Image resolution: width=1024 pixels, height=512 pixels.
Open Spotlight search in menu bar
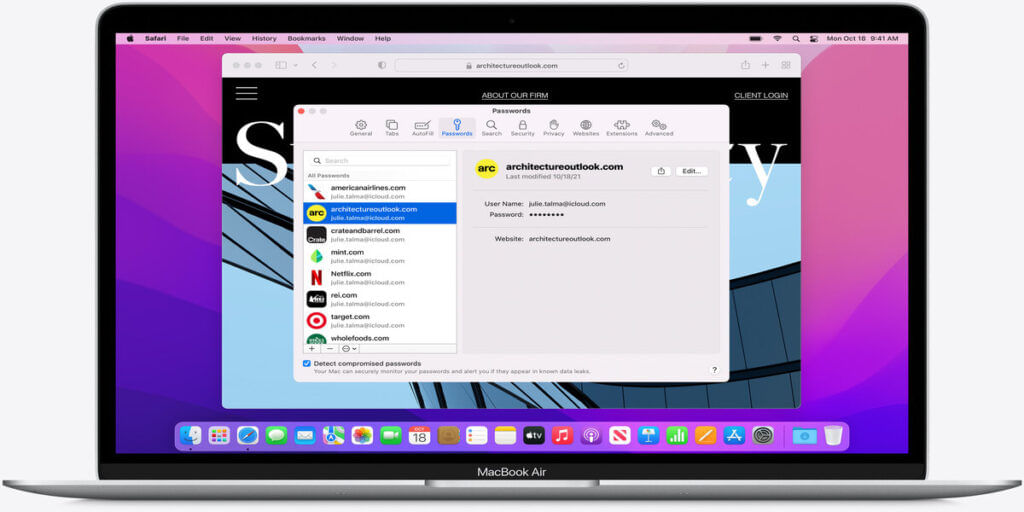[795, 39]
